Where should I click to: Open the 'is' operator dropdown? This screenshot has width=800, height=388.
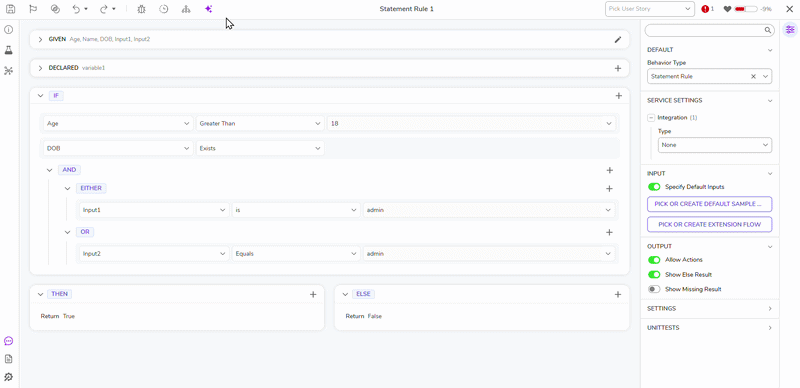(x=296, y=210)
